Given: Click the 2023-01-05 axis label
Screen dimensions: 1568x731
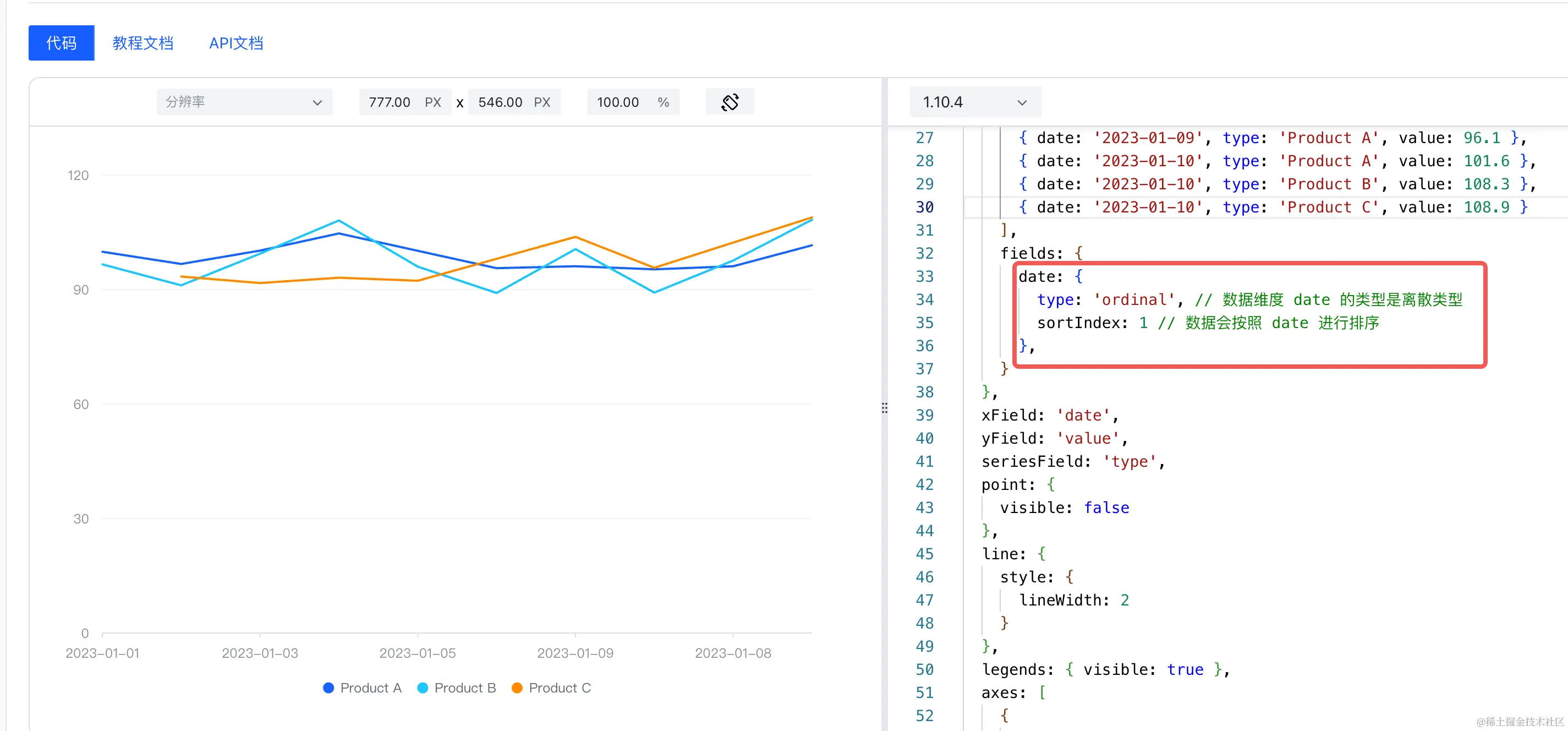Looking at the screenshot, I should coord(418,653).
